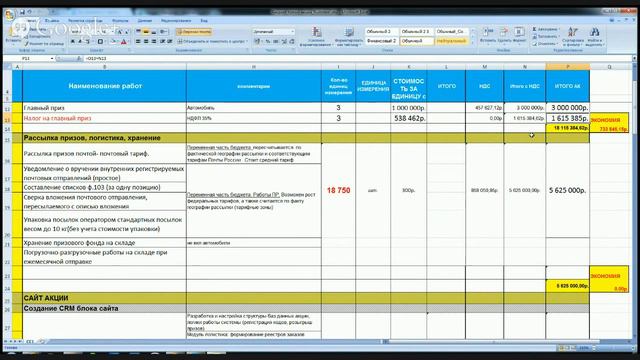Align cell text right
This screenshot has width=640, height=360.
click(x=153, y=41)
